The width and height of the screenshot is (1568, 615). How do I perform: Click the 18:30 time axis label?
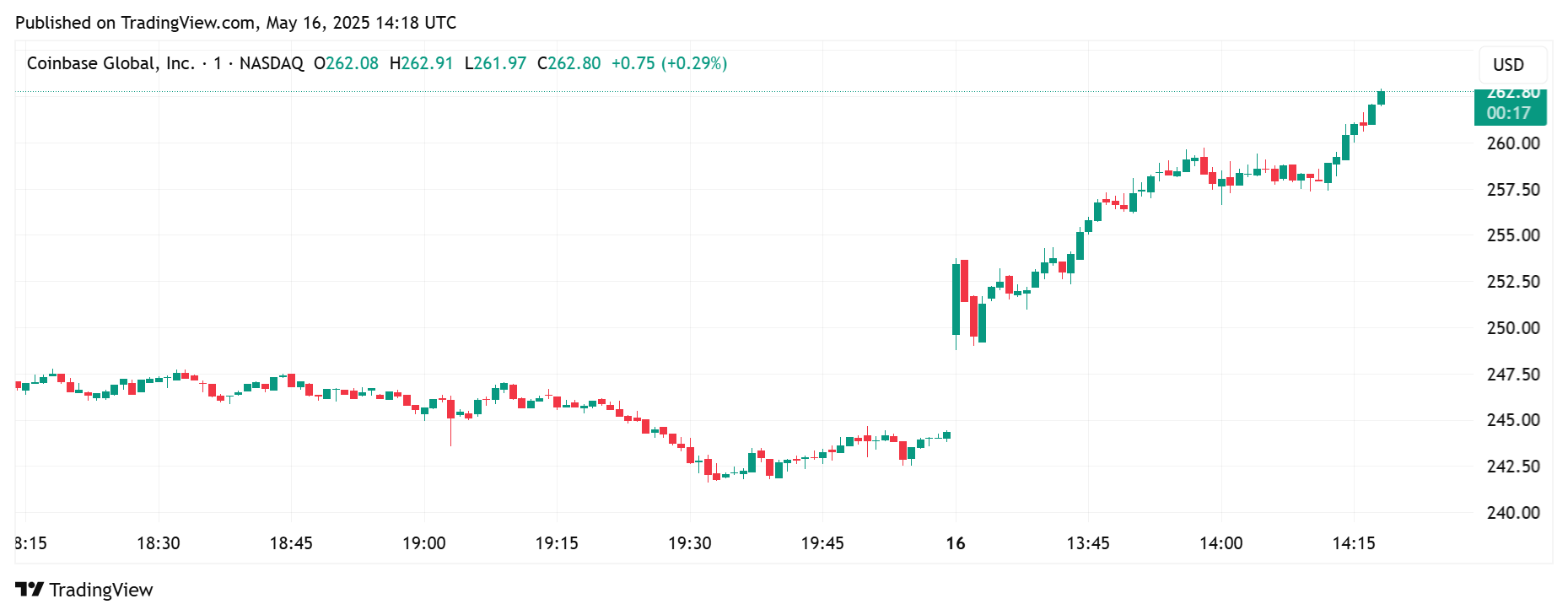[159, 543]
